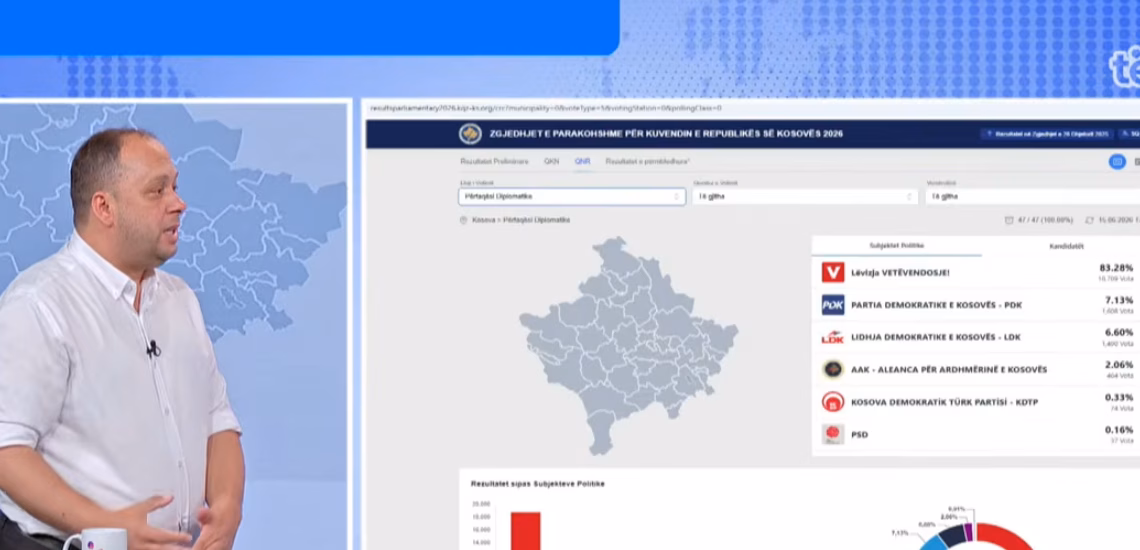Viewport: 1140px width, 550px height.
Task: Click the blue circular view icon near tabs
Action: [x=1117, y=162]
